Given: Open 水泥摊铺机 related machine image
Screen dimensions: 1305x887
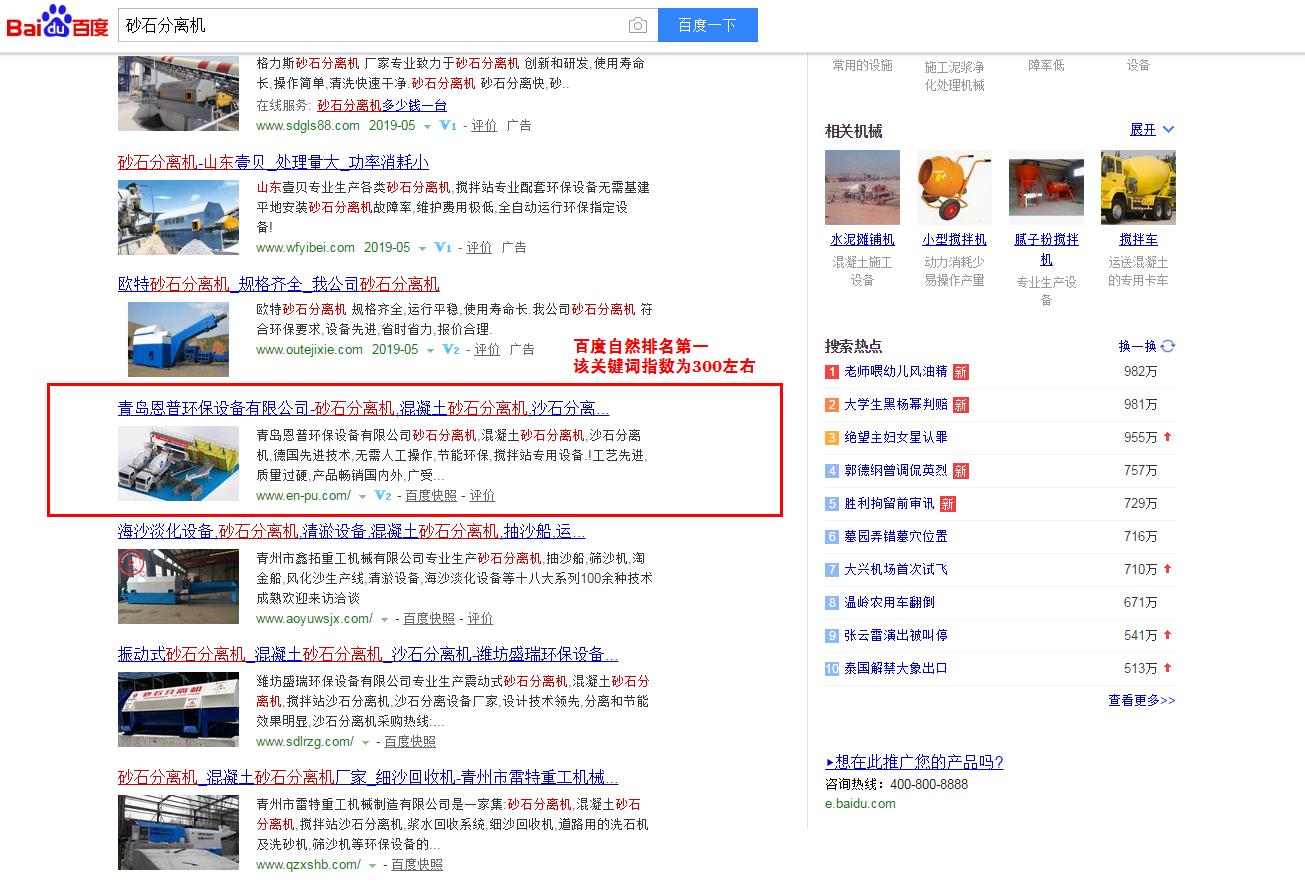Looking at the screenshot, I should (862, 187).
